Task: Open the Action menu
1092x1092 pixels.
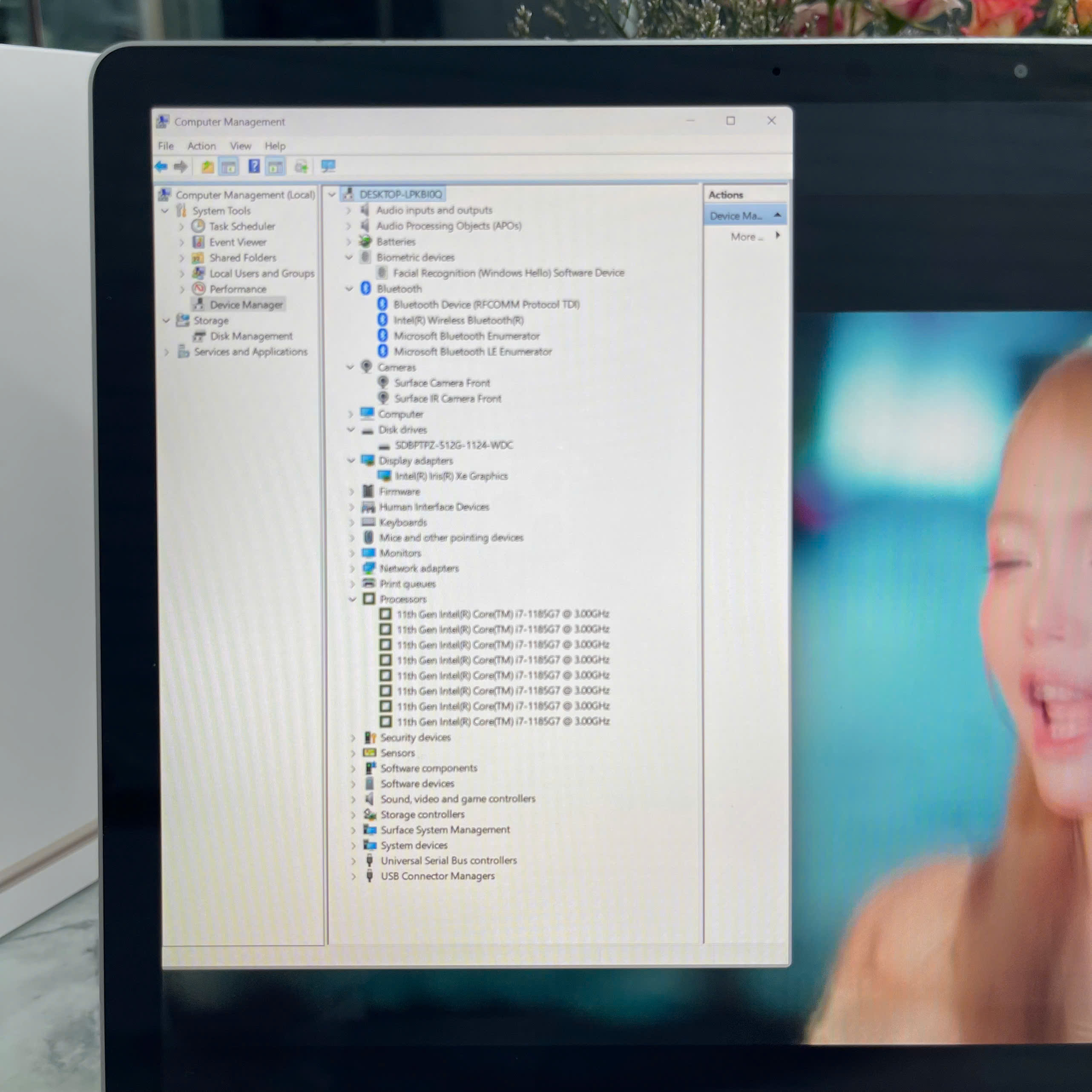Action: (x=202, y=146)
